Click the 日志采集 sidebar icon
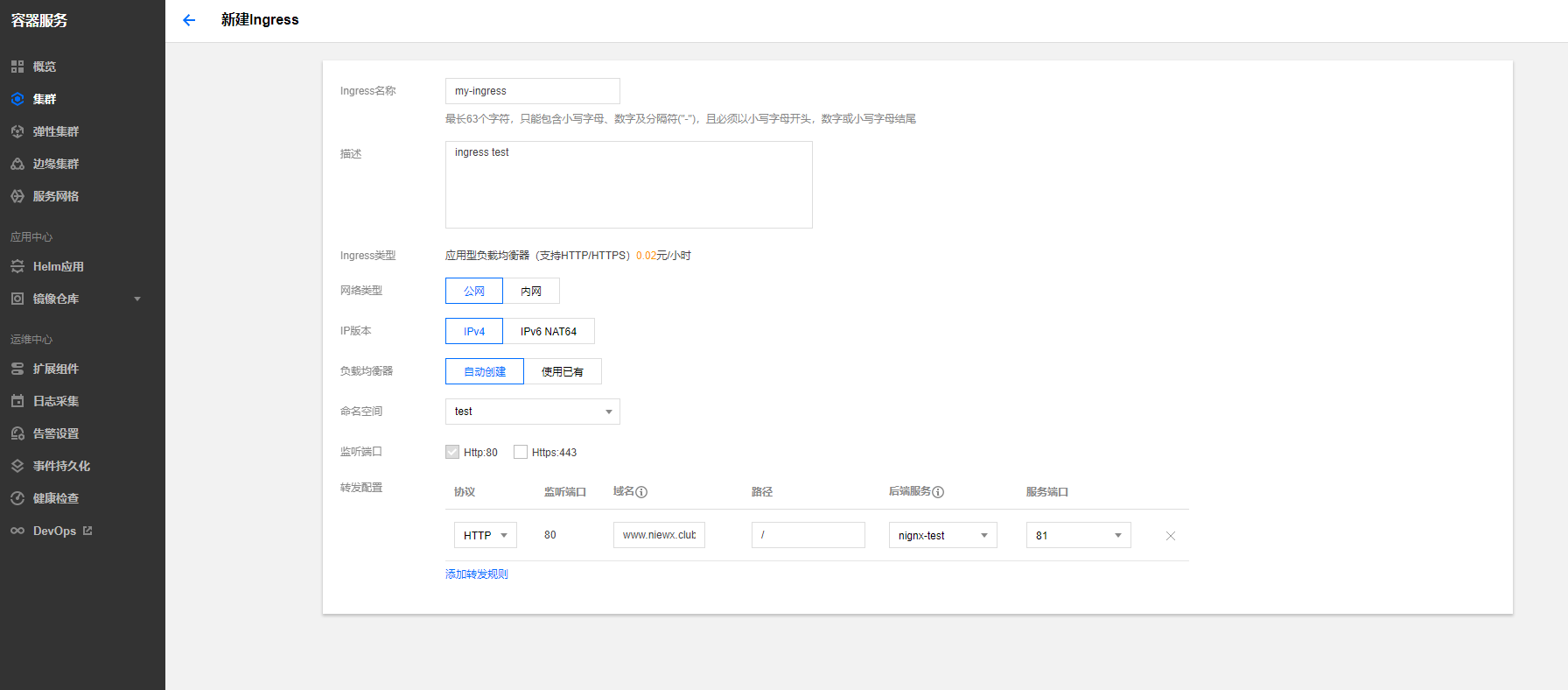Screen dimensions: 1568x690 tap(17, 401)
